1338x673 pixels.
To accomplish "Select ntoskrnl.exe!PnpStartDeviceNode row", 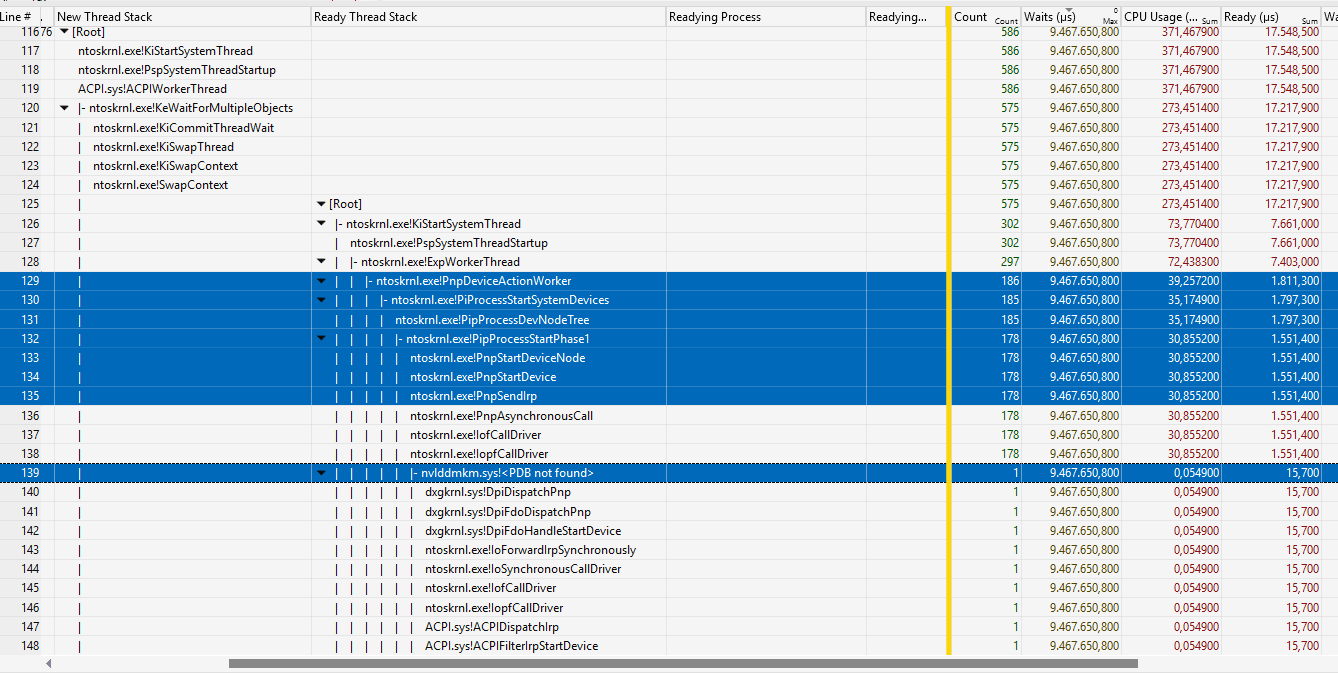I will [x=497, y=358].
